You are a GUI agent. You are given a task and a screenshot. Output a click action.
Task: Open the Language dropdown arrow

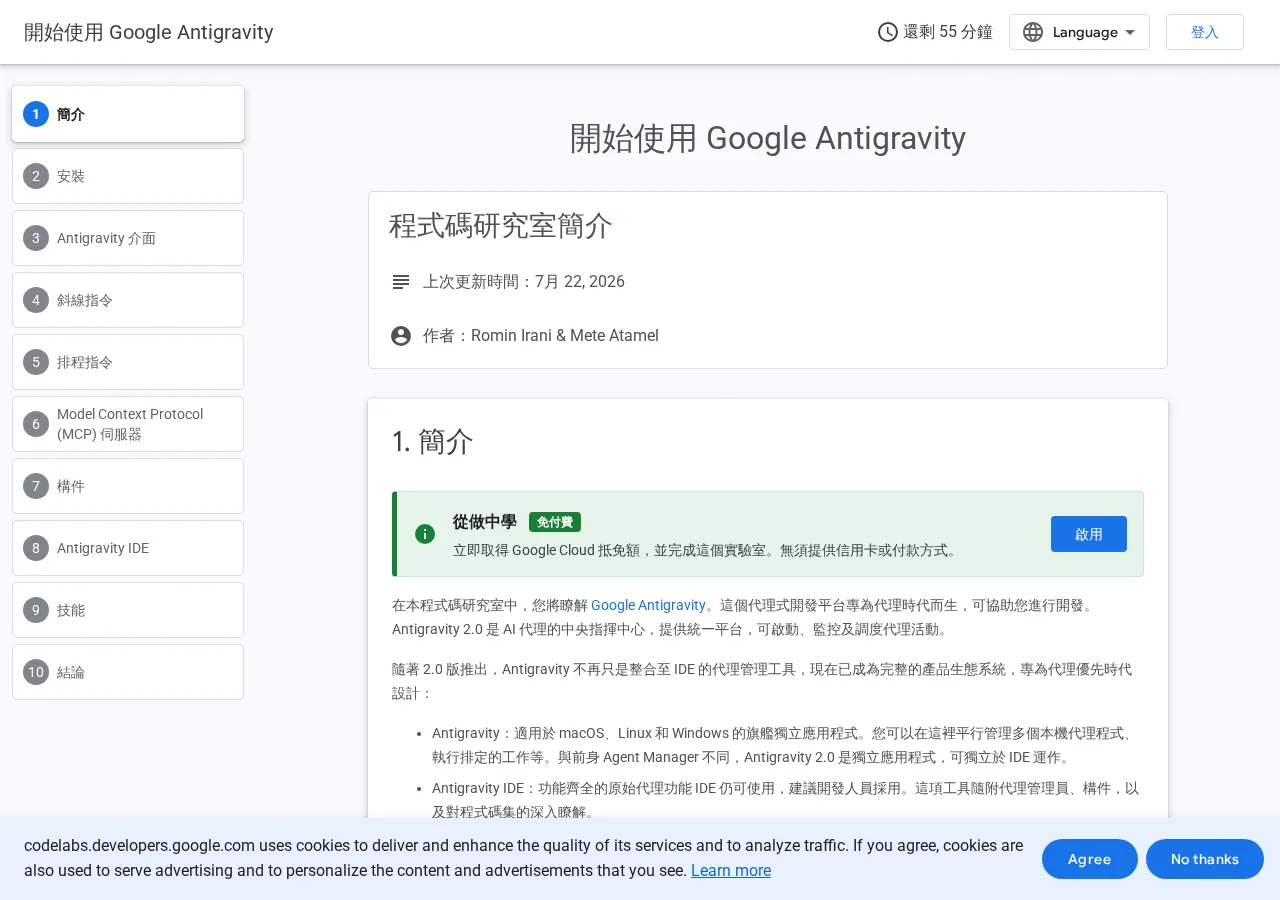[1130, 32]
